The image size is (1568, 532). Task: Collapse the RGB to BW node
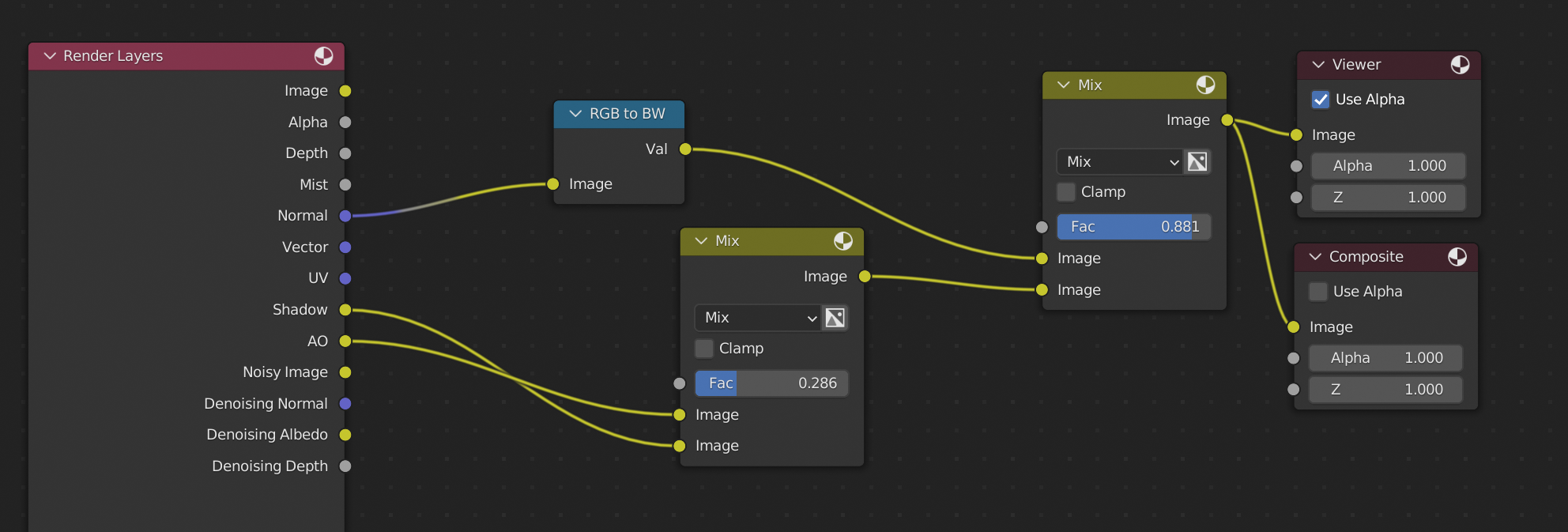[x=575, y=114]
